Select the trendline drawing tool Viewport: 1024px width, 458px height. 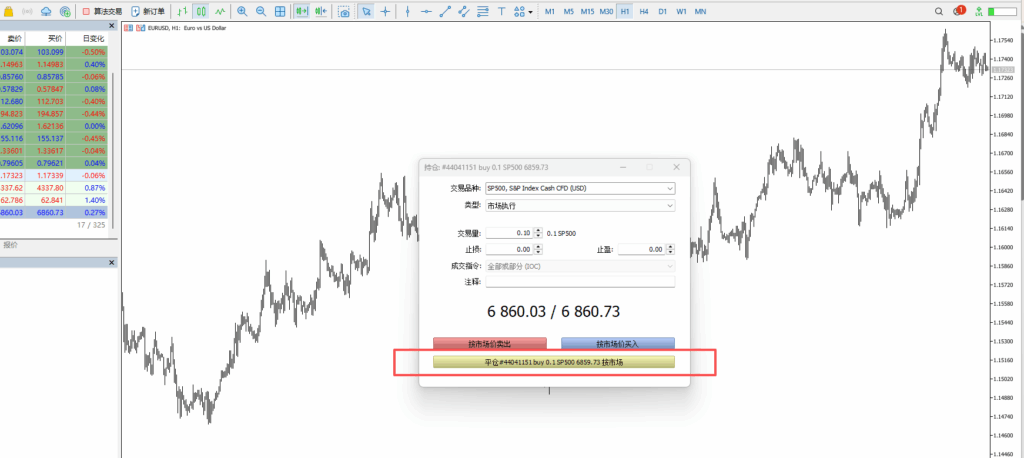pos(446,11)
